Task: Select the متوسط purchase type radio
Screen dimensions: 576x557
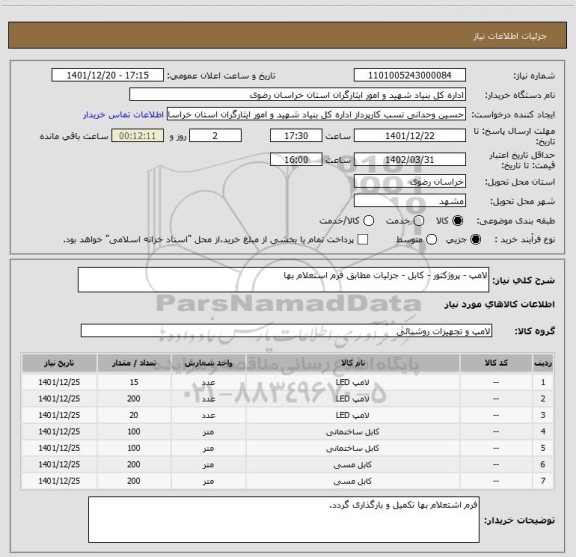Action: 431,240
